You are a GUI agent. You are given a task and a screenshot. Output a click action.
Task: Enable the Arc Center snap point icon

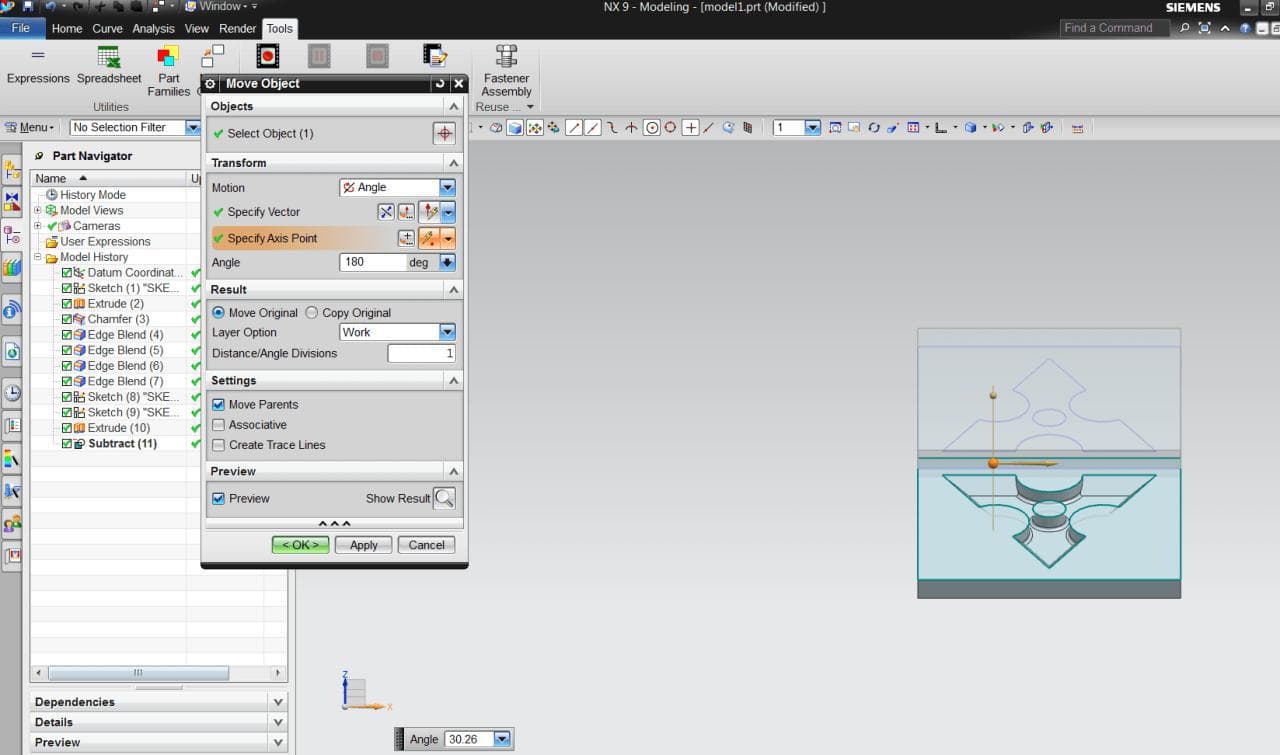[x=652, y=128]
